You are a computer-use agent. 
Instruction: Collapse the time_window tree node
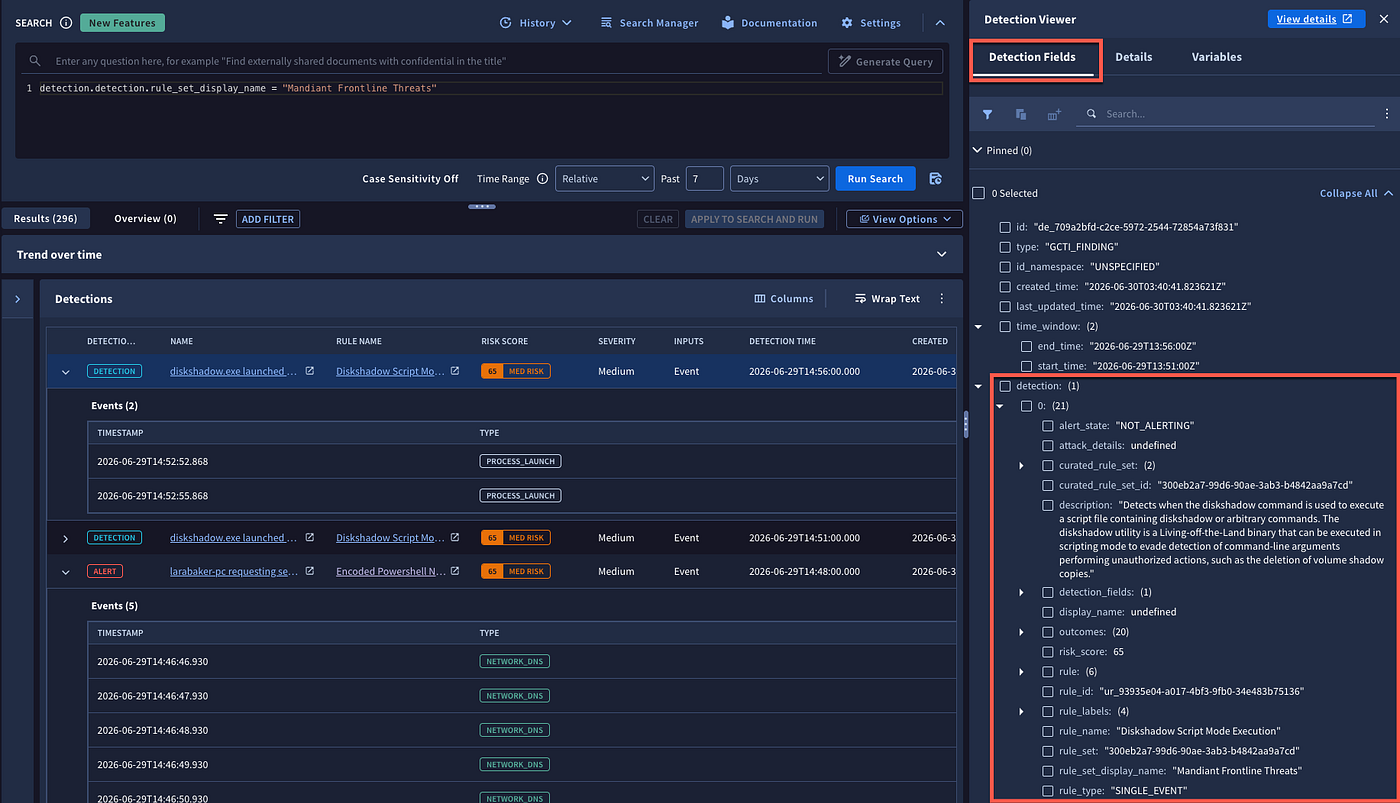click(979, 327)
